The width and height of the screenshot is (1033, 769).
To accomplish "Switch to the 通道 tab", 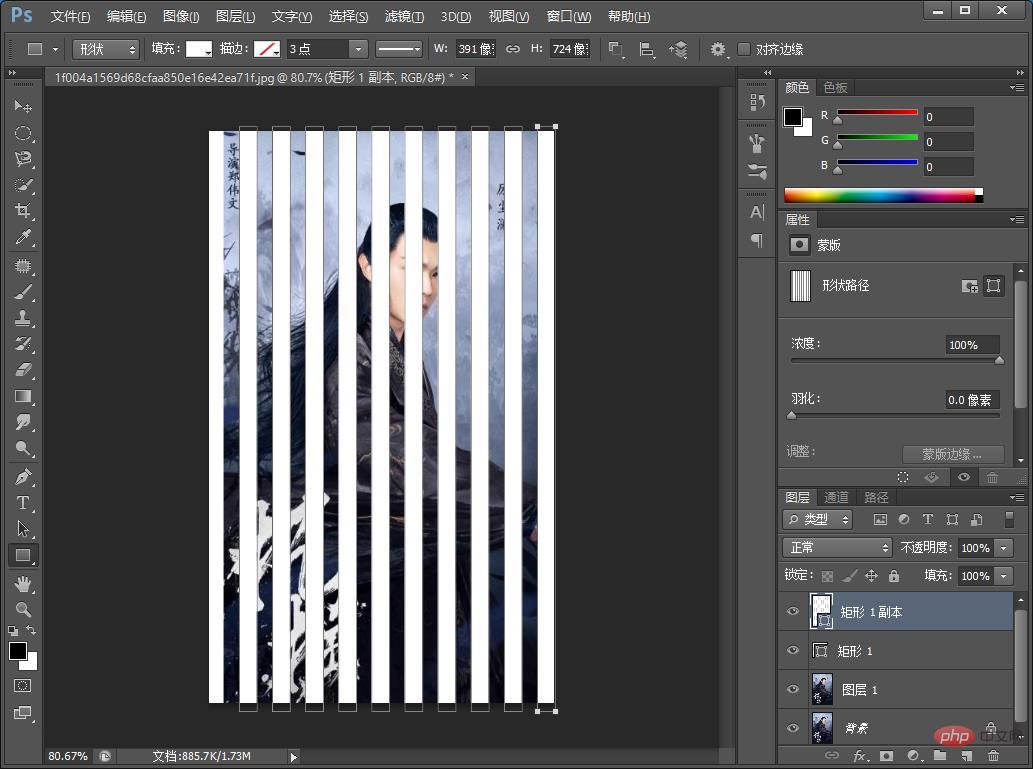I will (x=836, y=497).
